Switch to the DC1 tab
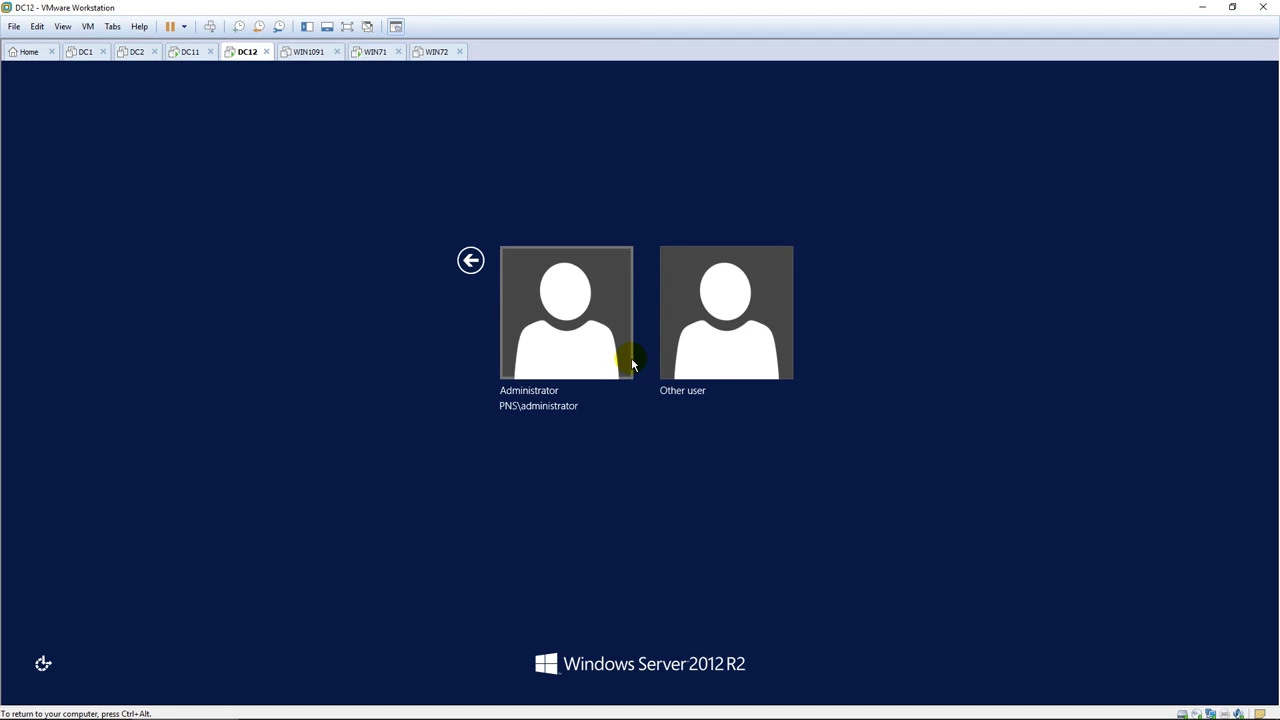The height and width of the screenshot is (720, 1280). 86,51
